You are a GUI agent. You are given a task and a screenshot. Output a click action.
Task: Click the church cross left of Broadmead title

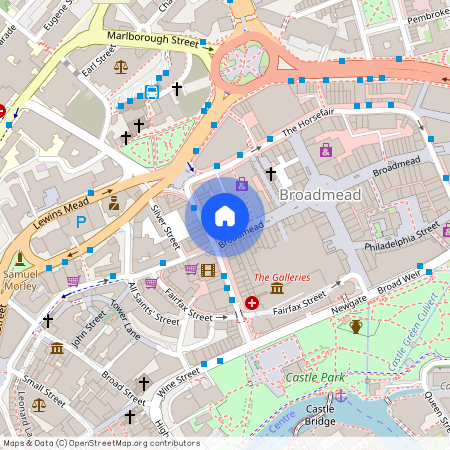(x=271, y=174)
